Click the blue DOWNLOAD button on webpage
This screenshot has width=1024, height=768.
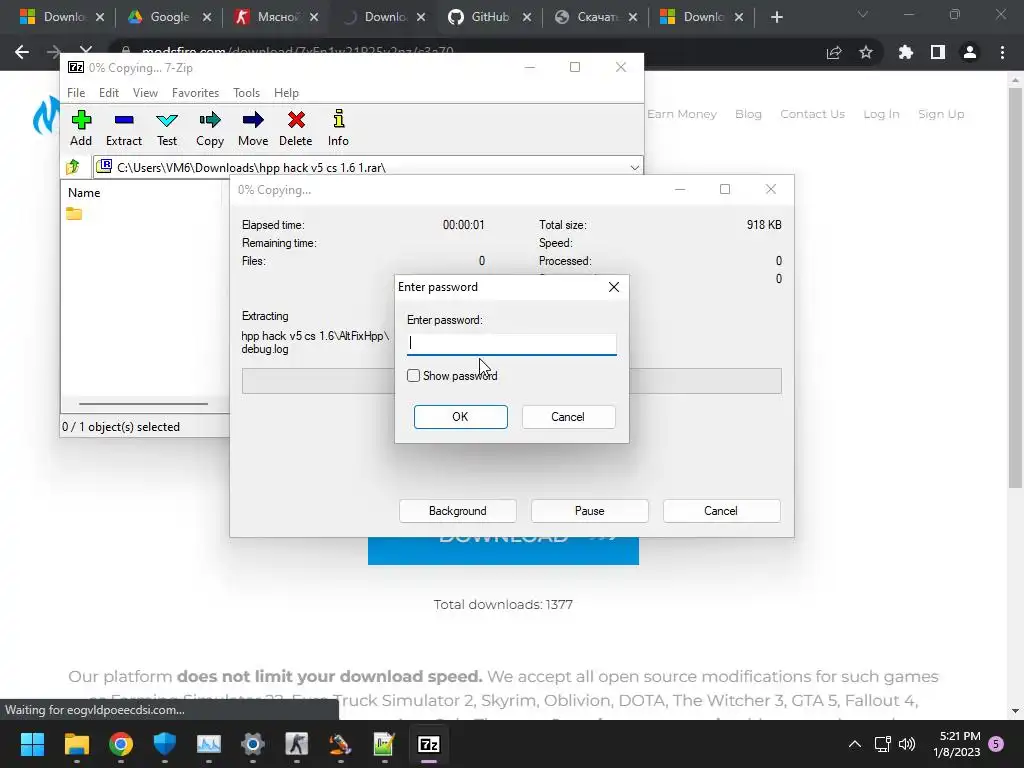(503, 551)
